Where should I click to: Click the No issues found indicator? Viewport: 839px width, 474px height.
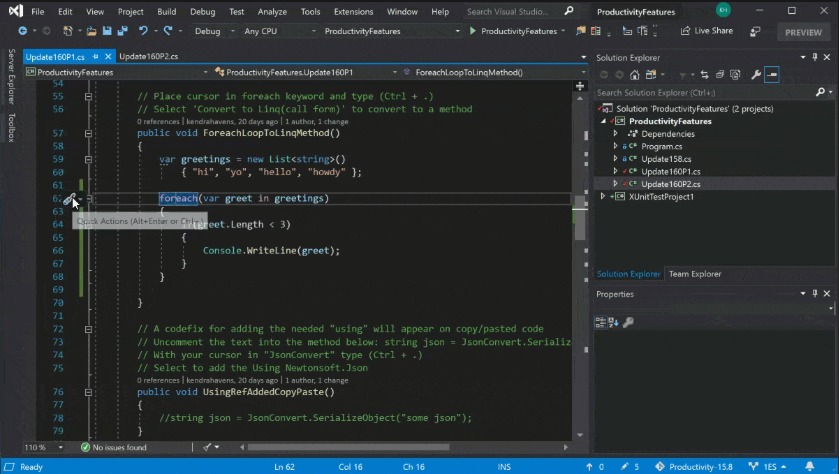(113, 447)
